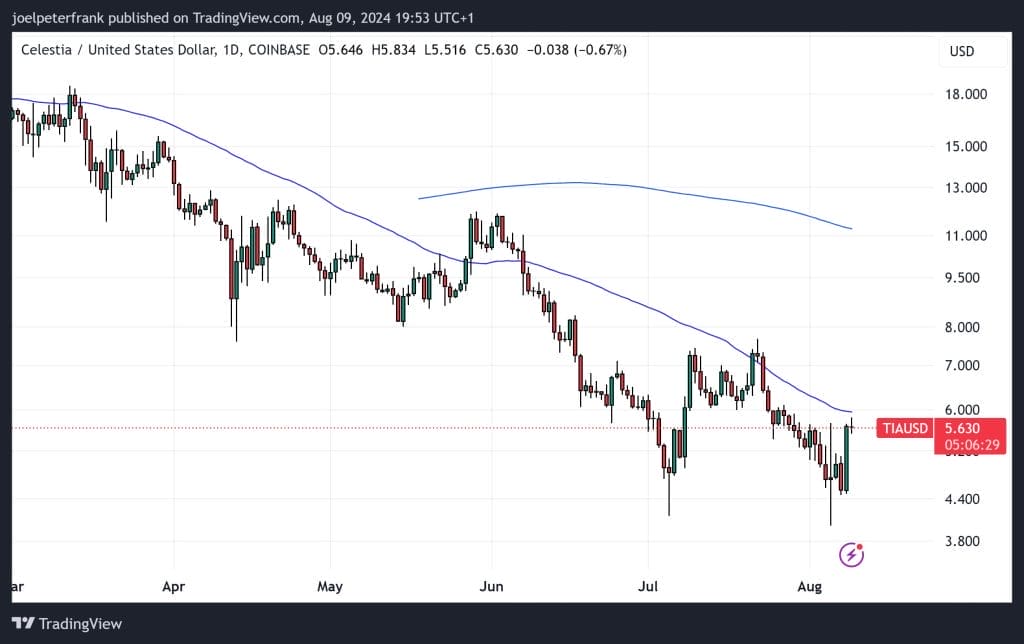Click the May label on time axis
This screenshot has width=1024, height=644.
tap(330, 587)
